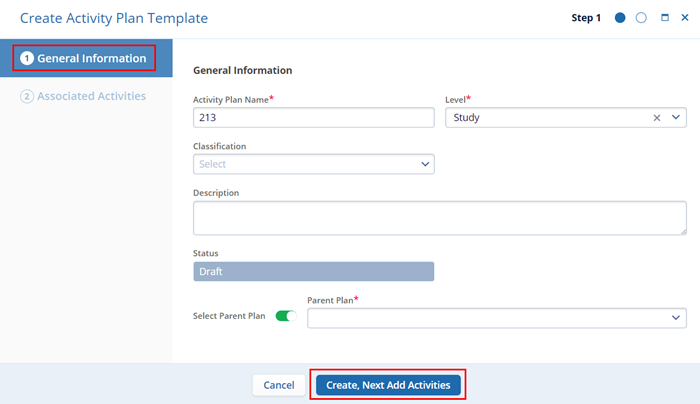The image size is (700, 404).
Task: Open the Parent Plan dropdown
Action: pyautogui.click(x=496, y=317)
